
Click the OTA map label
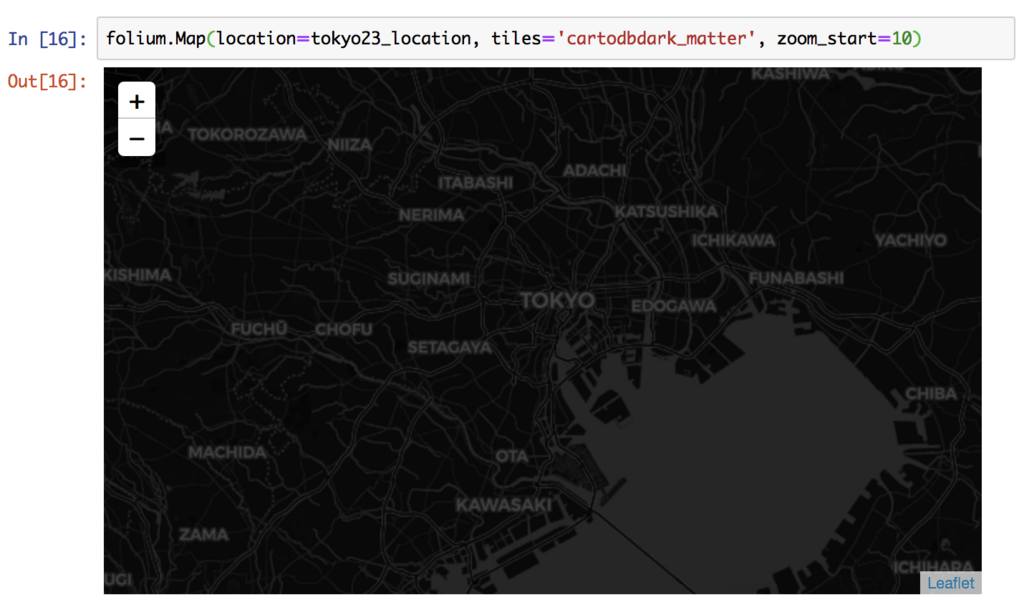pos(511,457)
